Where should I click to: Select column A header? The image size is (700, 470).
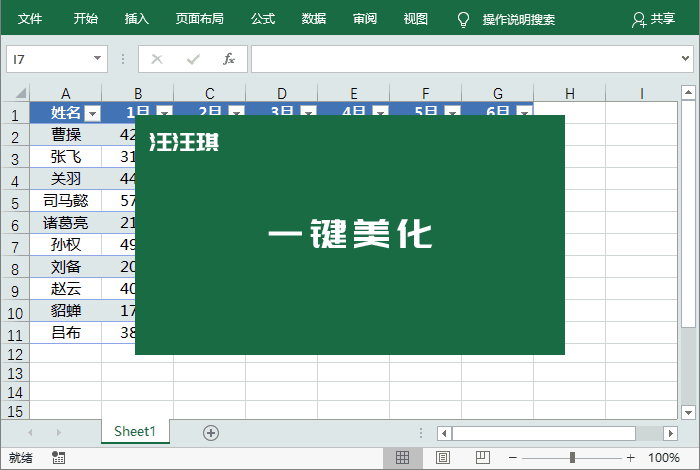66,93
